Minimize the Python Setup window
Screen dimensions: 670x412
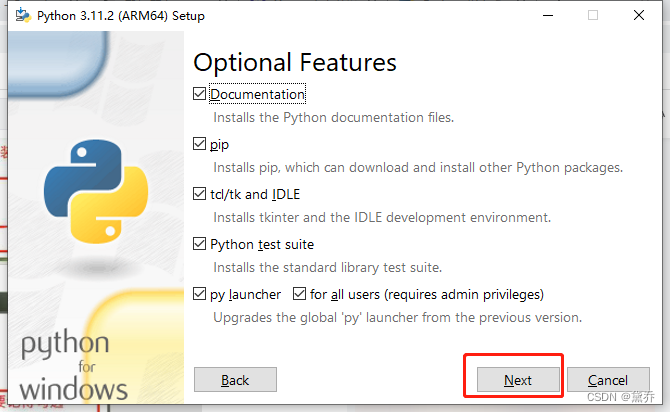point(548,15)
